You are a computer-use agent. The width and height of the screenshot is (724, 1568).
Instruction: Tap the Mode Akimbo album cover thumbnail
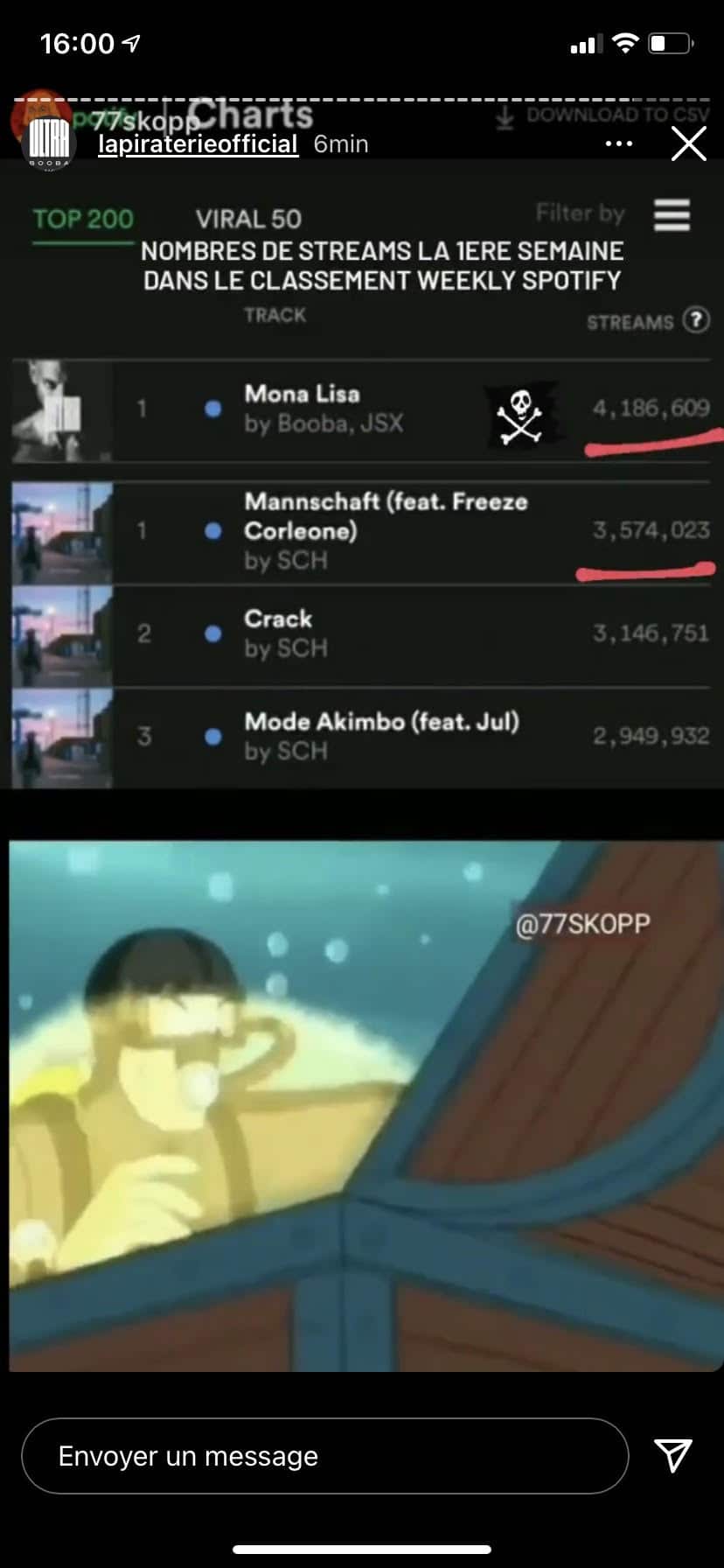pos(62,738)
